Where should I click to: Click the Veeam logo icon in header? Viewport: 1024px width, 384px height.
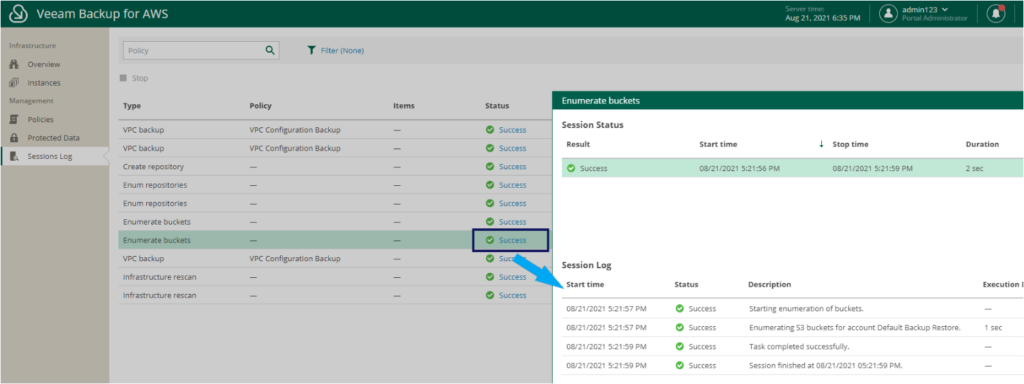pyautogui.click(x=19, y=14)
